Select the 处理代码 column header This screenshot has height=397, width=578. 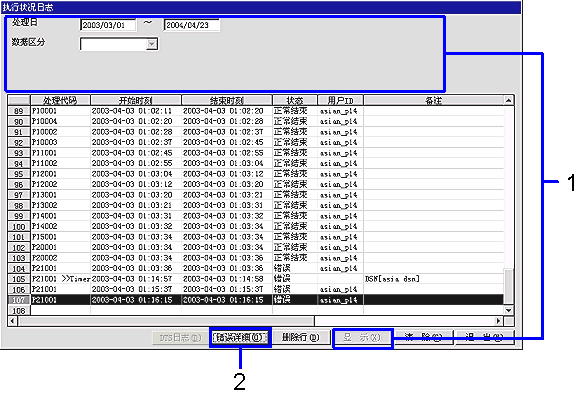click(60, 100)
